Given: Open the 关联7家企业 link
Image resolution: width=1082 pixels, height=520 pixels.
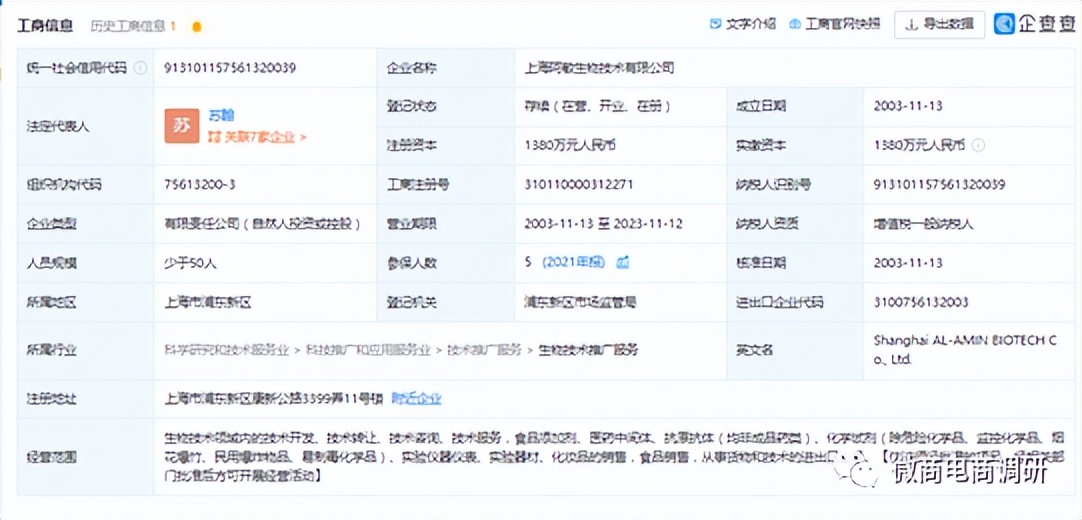Looking at the screenshot, I should tap(257, 137).
